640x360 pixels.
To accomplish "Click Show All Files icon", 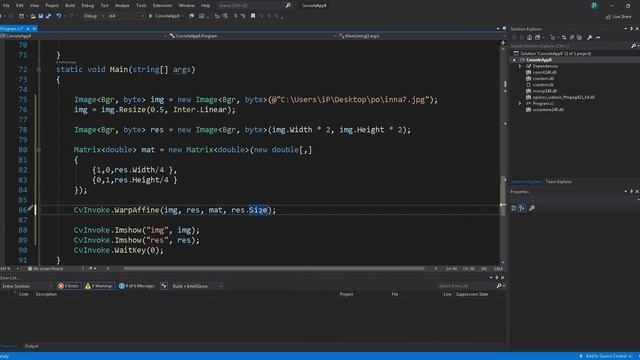I will pyautogui.click(x=580, y=38).
